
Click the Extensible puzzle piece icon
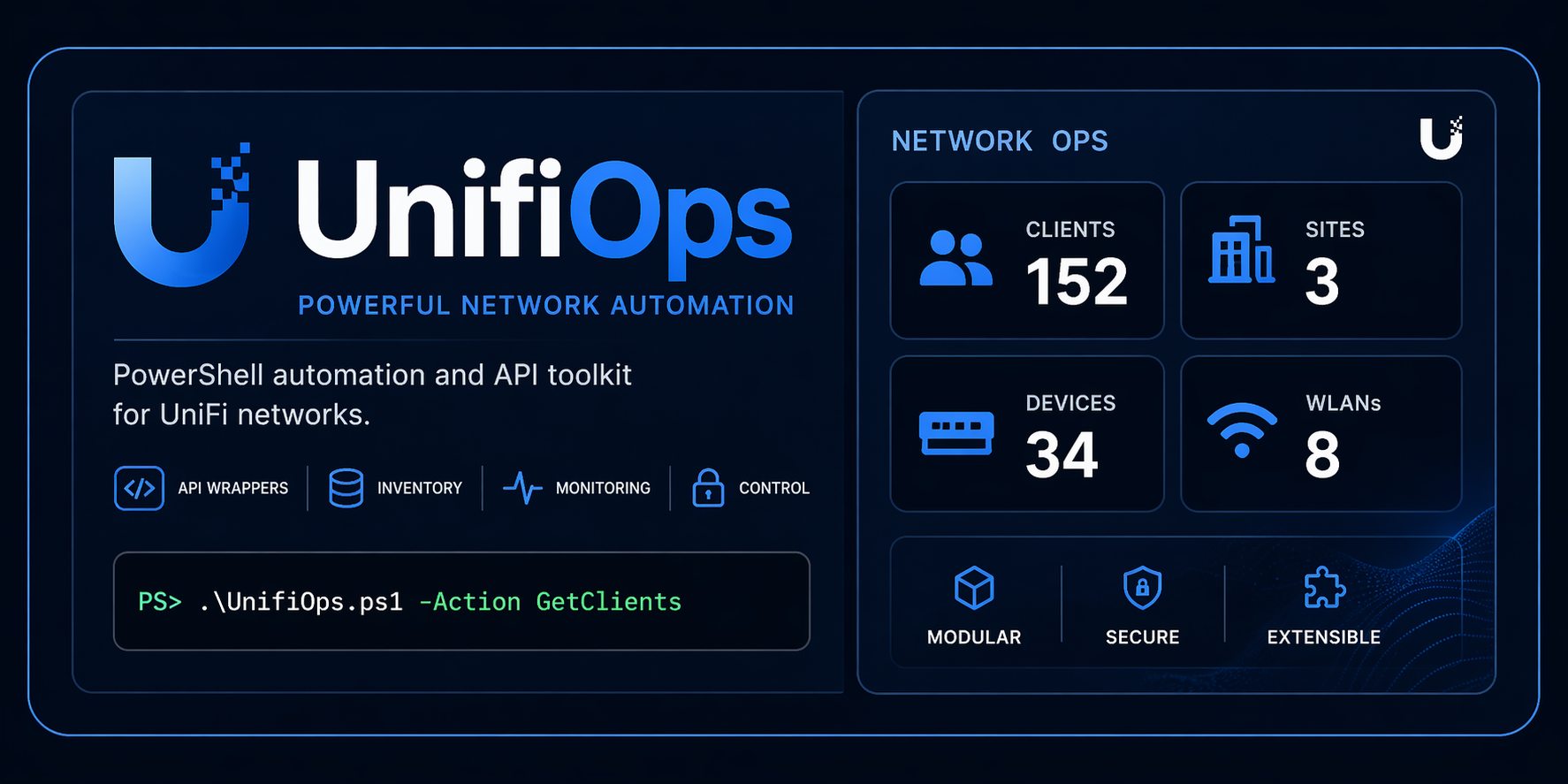tap(1324, 588)
